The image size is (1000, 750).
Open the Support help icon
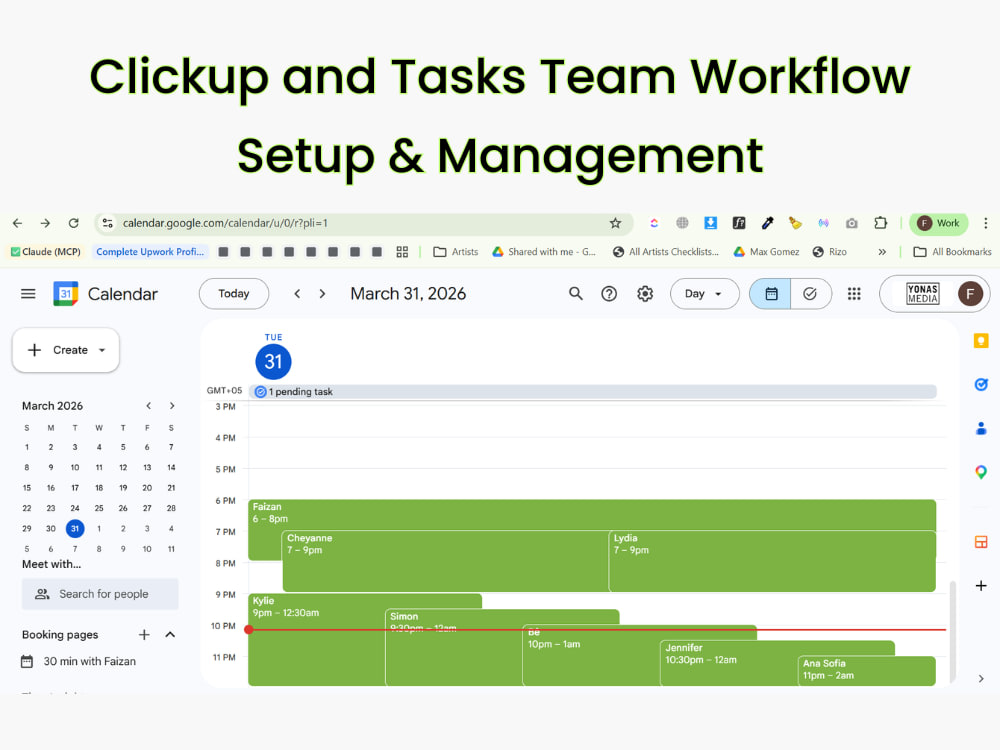click(609, 293)
